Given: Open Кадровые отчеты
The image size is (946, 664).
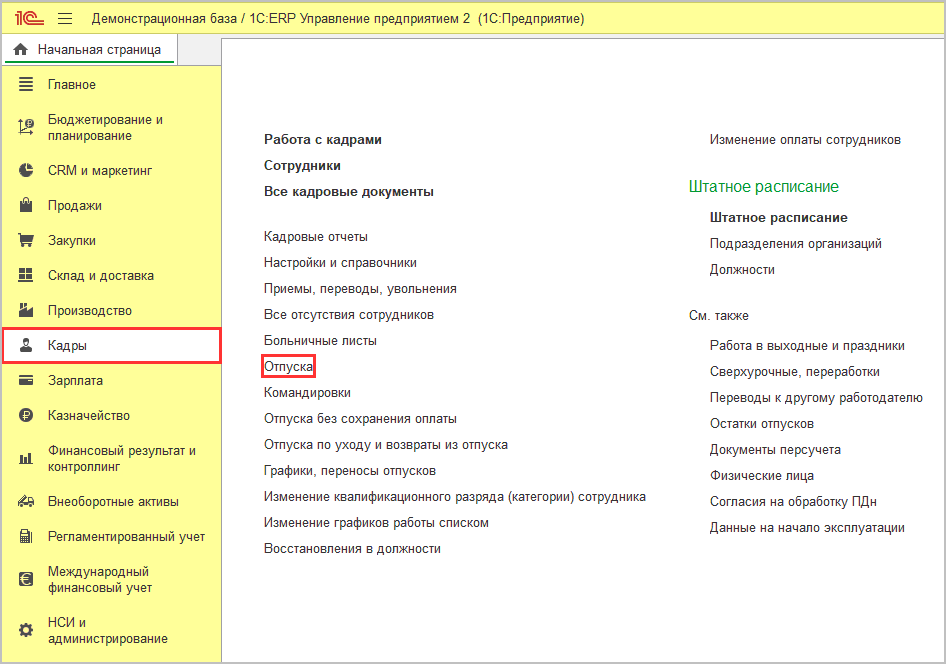Looking at the screenshot, I should [315, 237].
